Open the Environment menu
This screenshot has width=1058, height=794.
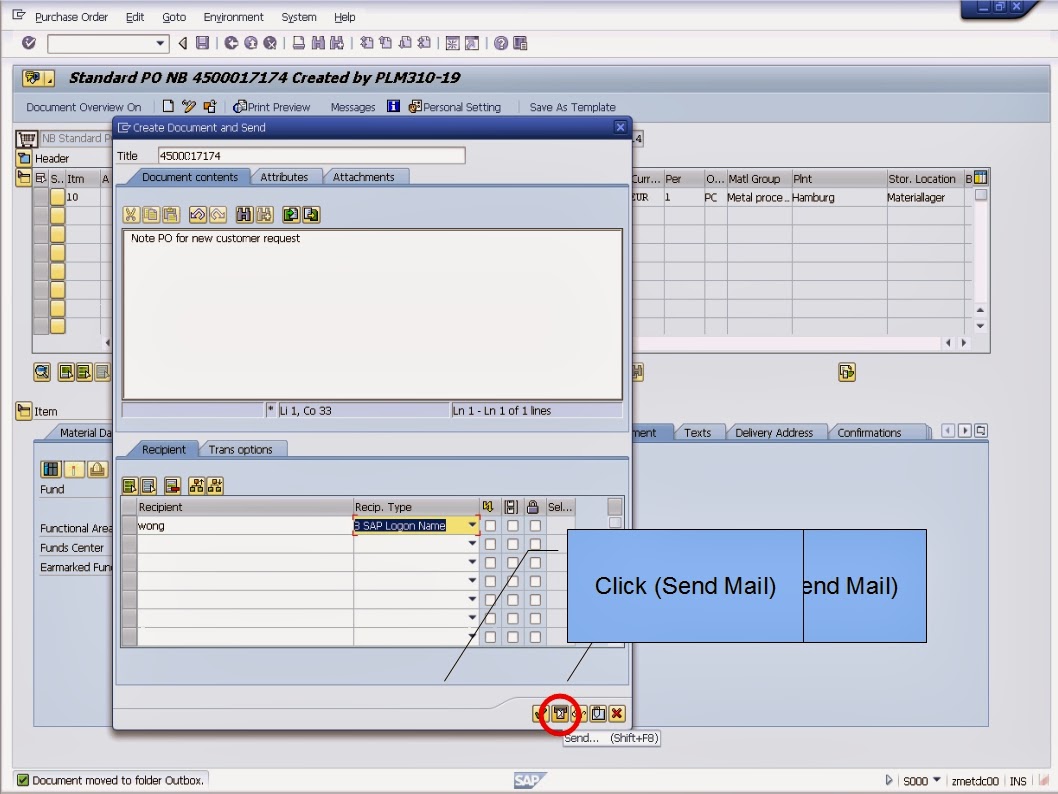pos(233,17)
